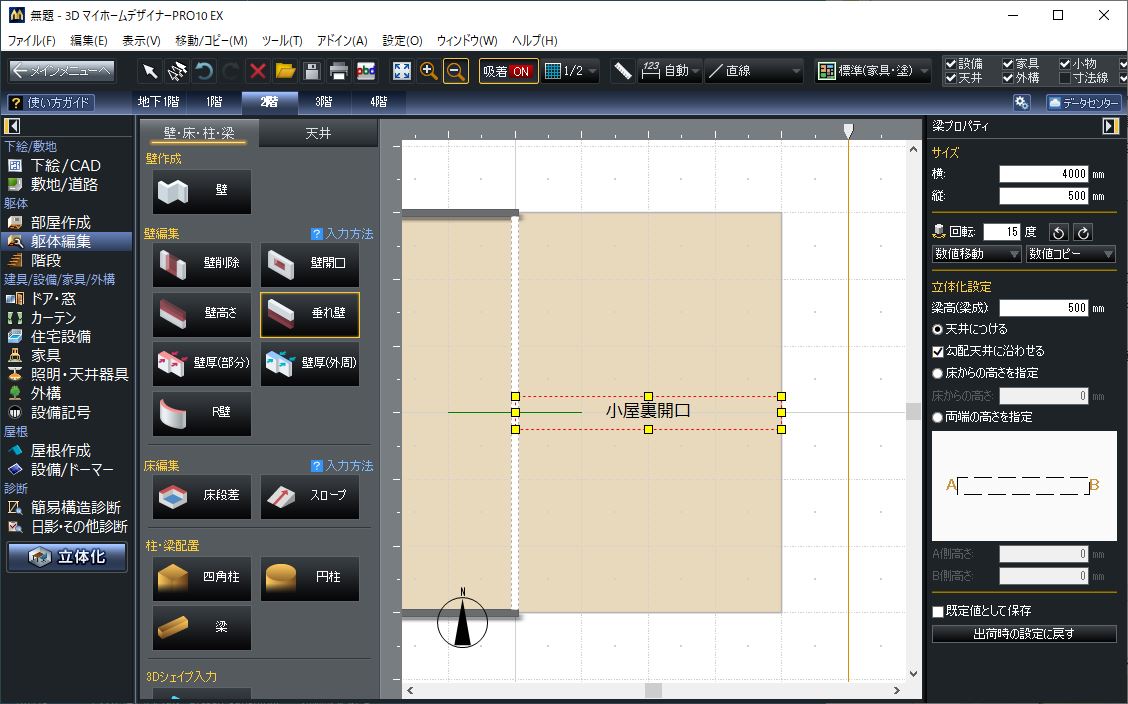Select the 四角柱 square column tool

[x=202, y=578]
